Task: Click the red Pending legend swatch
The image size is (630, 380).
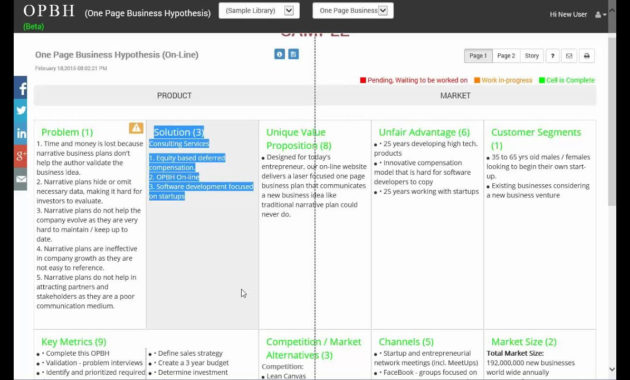Action: click(x=363, y=80)
